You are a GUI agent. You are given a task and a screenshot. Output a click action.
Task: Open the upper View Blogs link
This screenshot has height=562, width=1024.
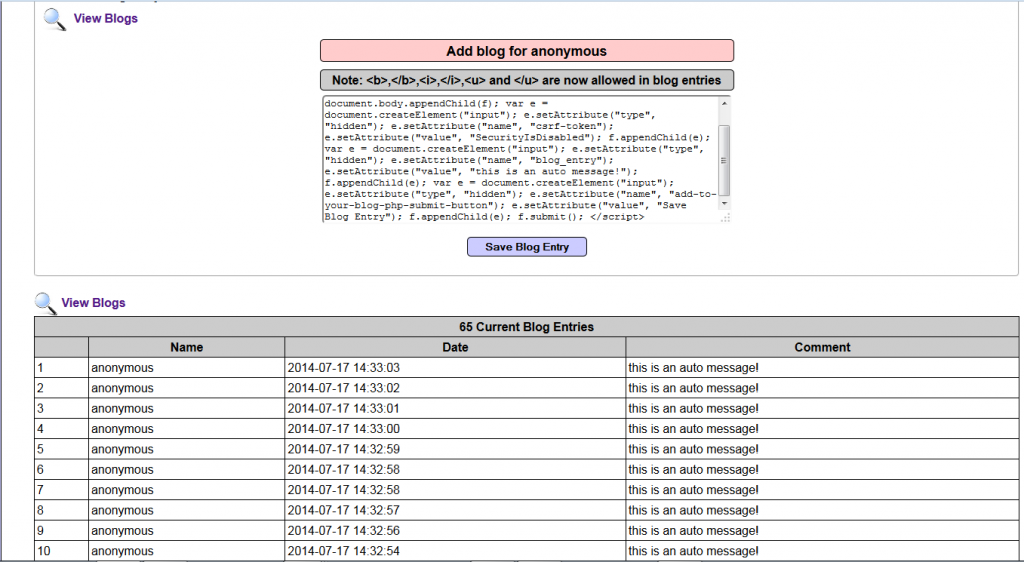click(105, 18)
